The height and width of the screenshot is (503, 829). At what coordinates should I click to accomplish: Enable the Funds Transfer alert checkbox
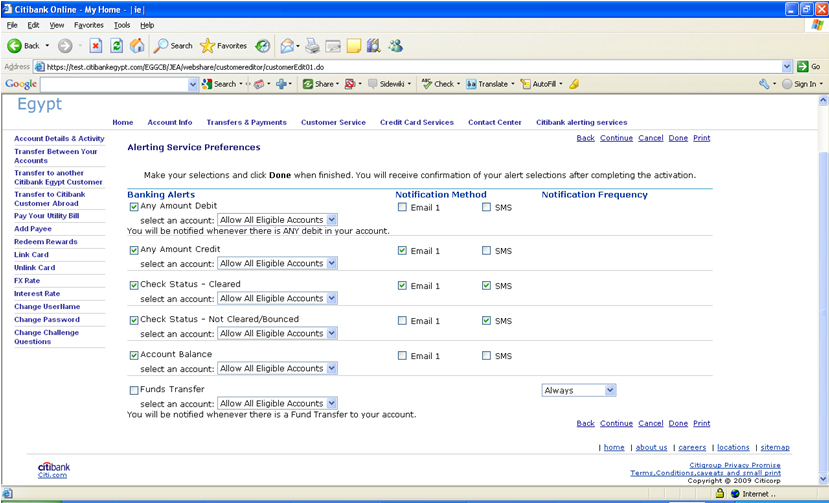(x=134, y=390)
